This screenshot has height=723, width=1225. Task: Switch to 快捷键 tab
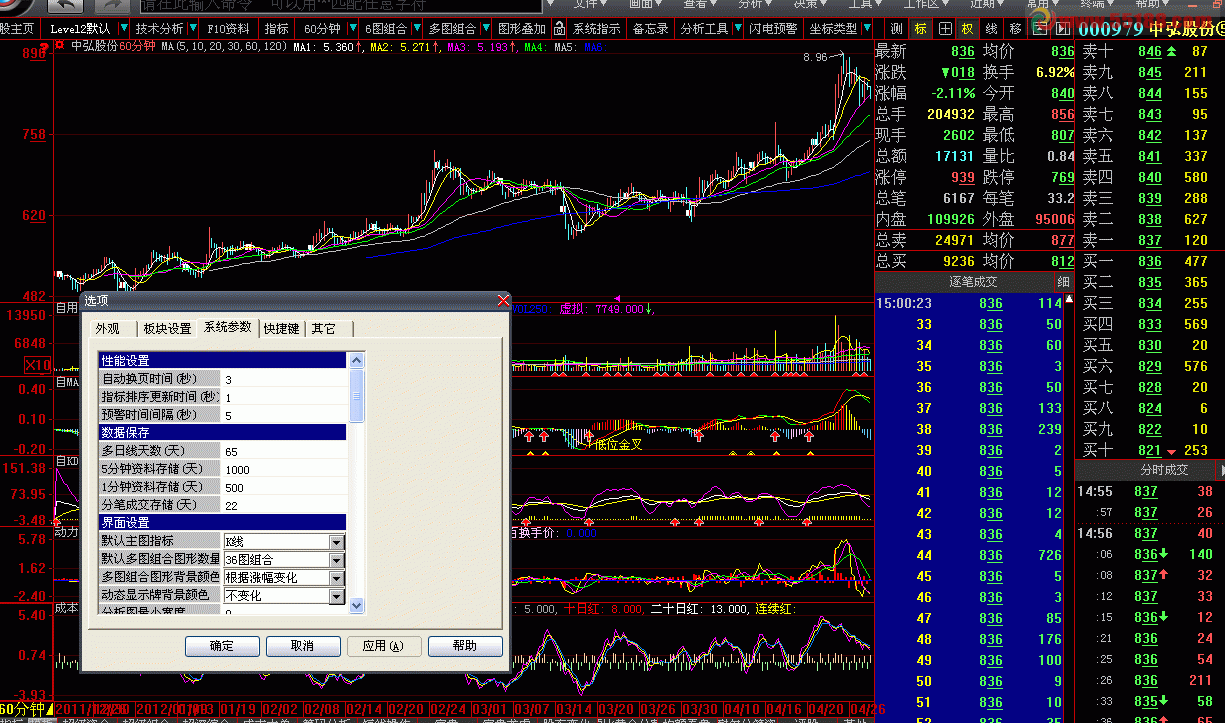281,329
